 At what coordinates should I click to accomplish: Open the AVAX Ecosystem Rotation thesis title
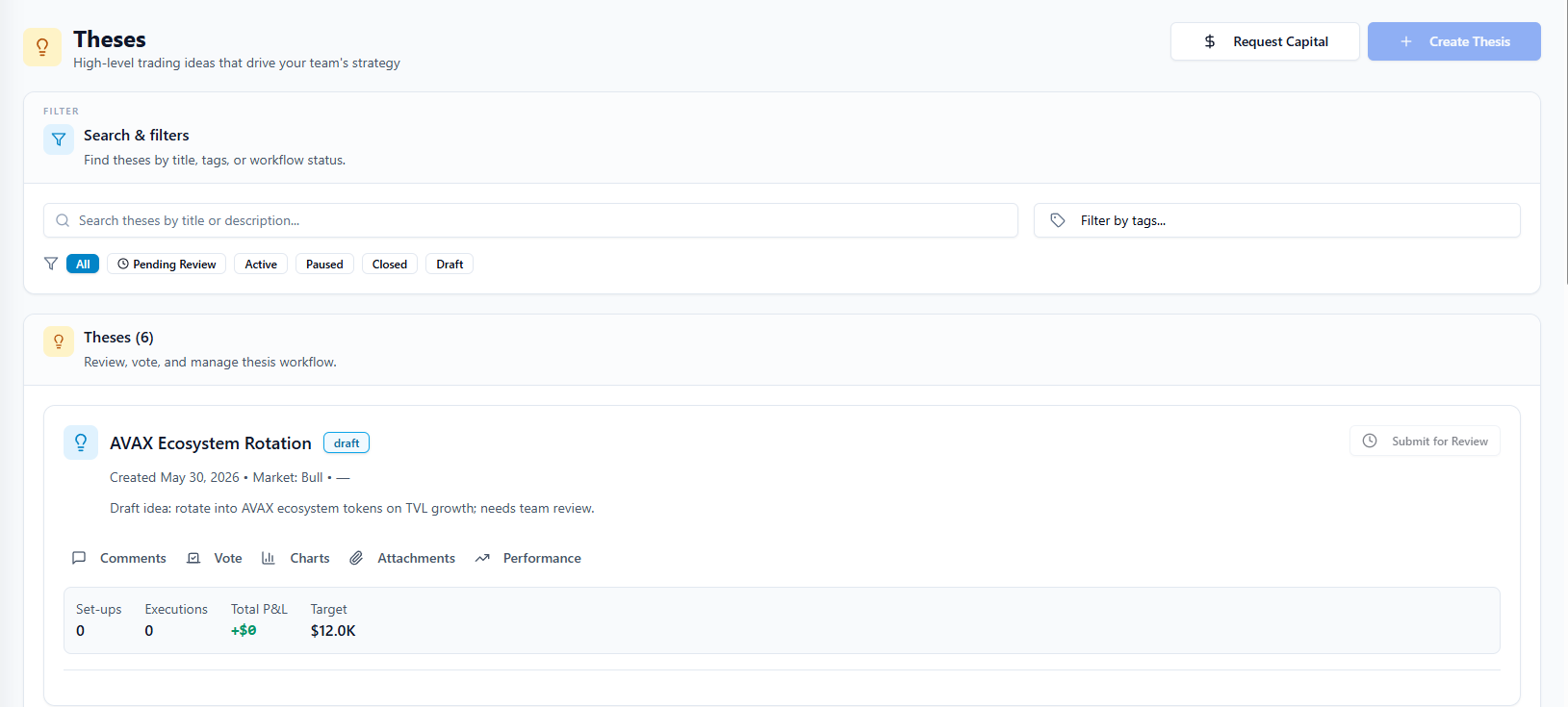pyautogui.click(x=211, y=443)
